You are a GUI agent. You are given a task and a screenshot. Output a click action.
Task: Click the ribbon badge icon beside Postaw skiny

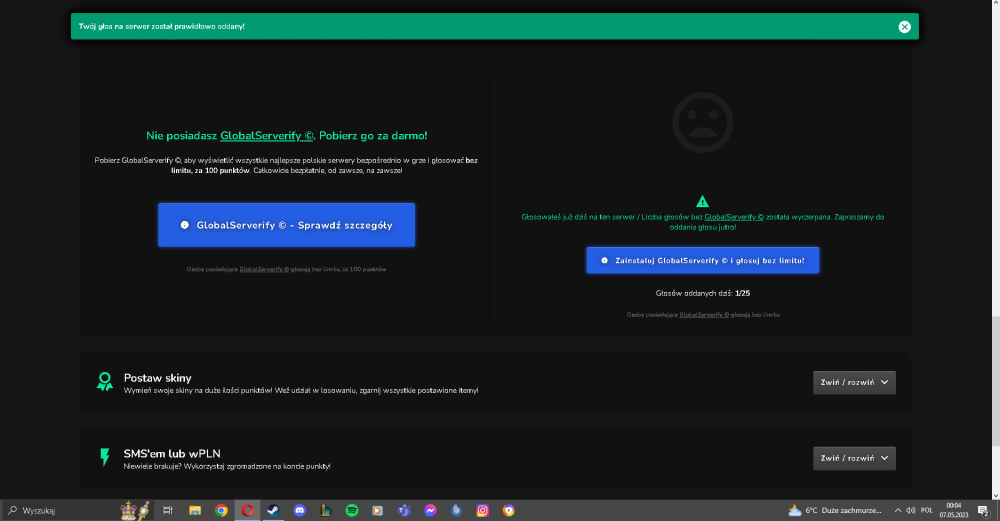[105, 382]
